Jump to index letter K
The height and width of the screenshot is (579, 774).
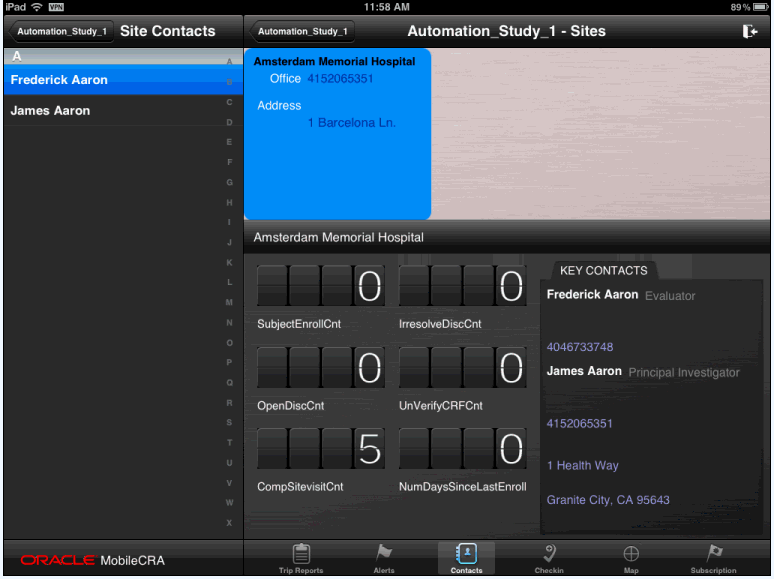pyautogui.click(x=229, y=263)
